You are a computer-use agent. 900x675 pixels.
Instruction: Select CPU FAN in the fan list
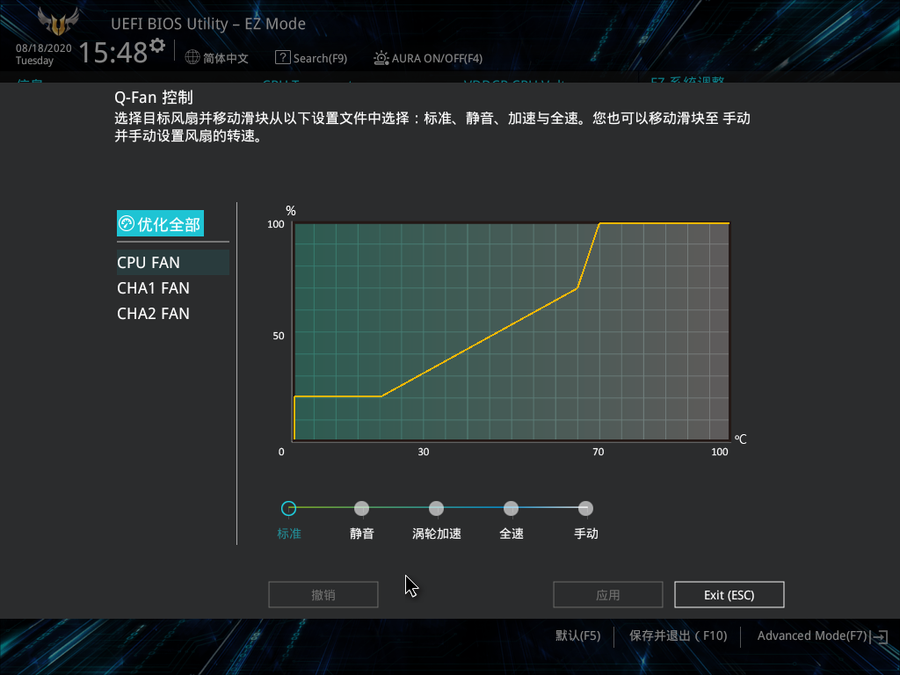[149, 263]
